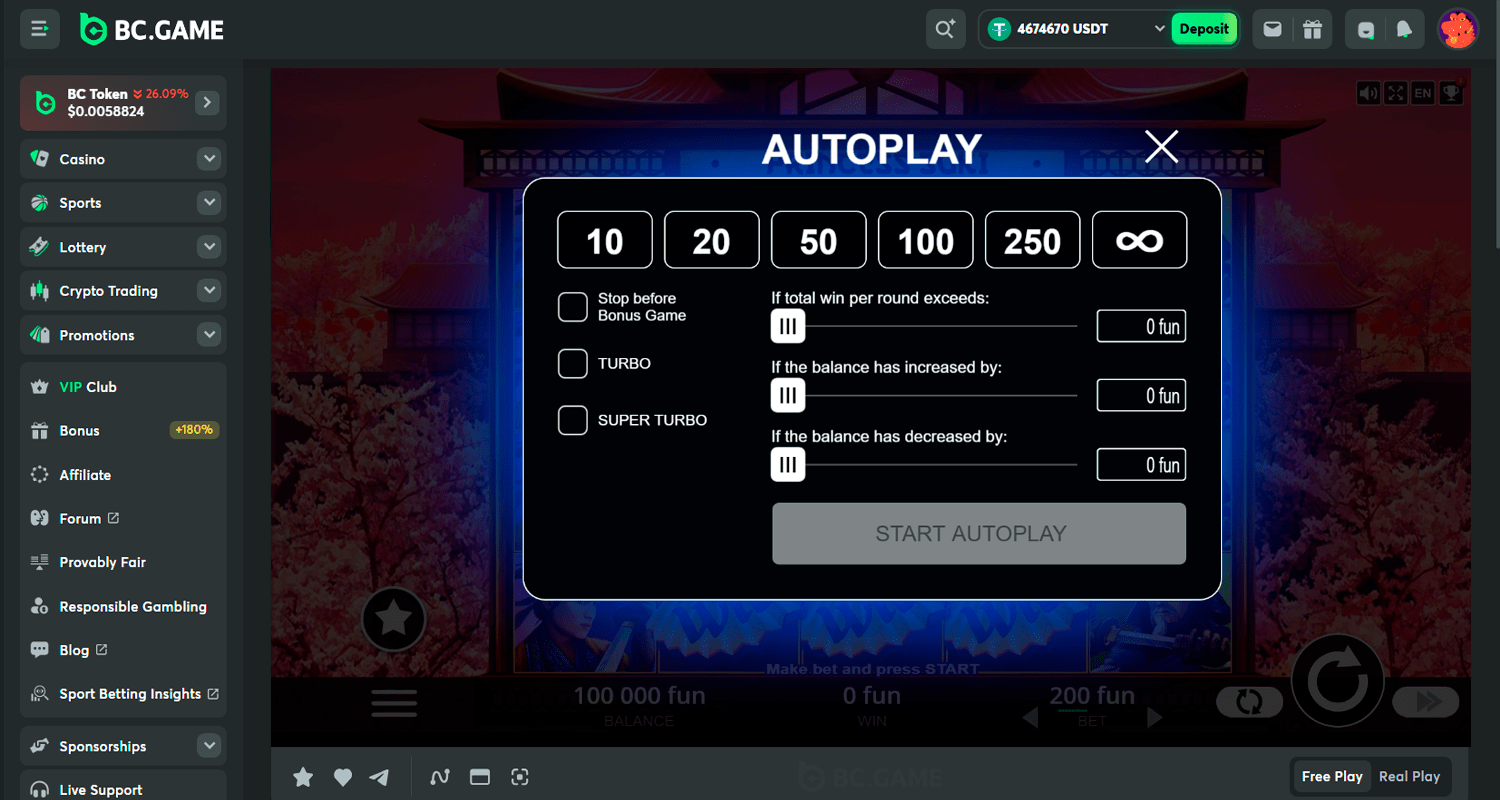
Task: Enable the SUPER TURBO checkbox
Action: tap(573, 420)
